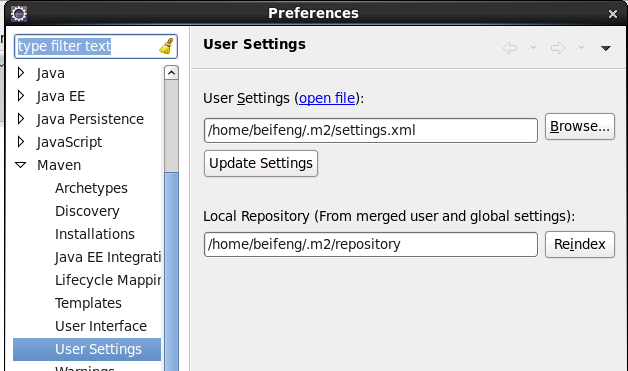
Task: Click the forward navigation arrow icon
Action: pyautogui.click(x=558, y=48)
